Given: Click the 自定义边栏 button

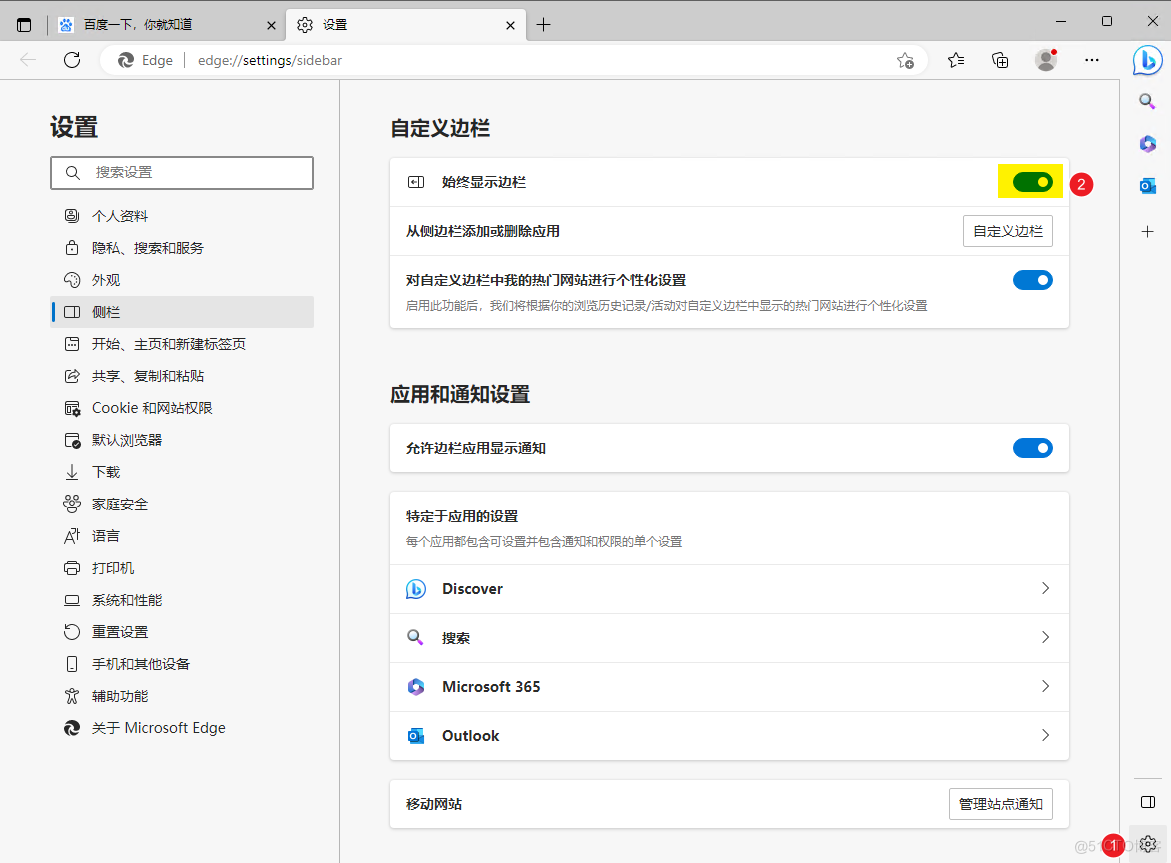Looking at the screenshot, I should click(x=1007, y=231).
